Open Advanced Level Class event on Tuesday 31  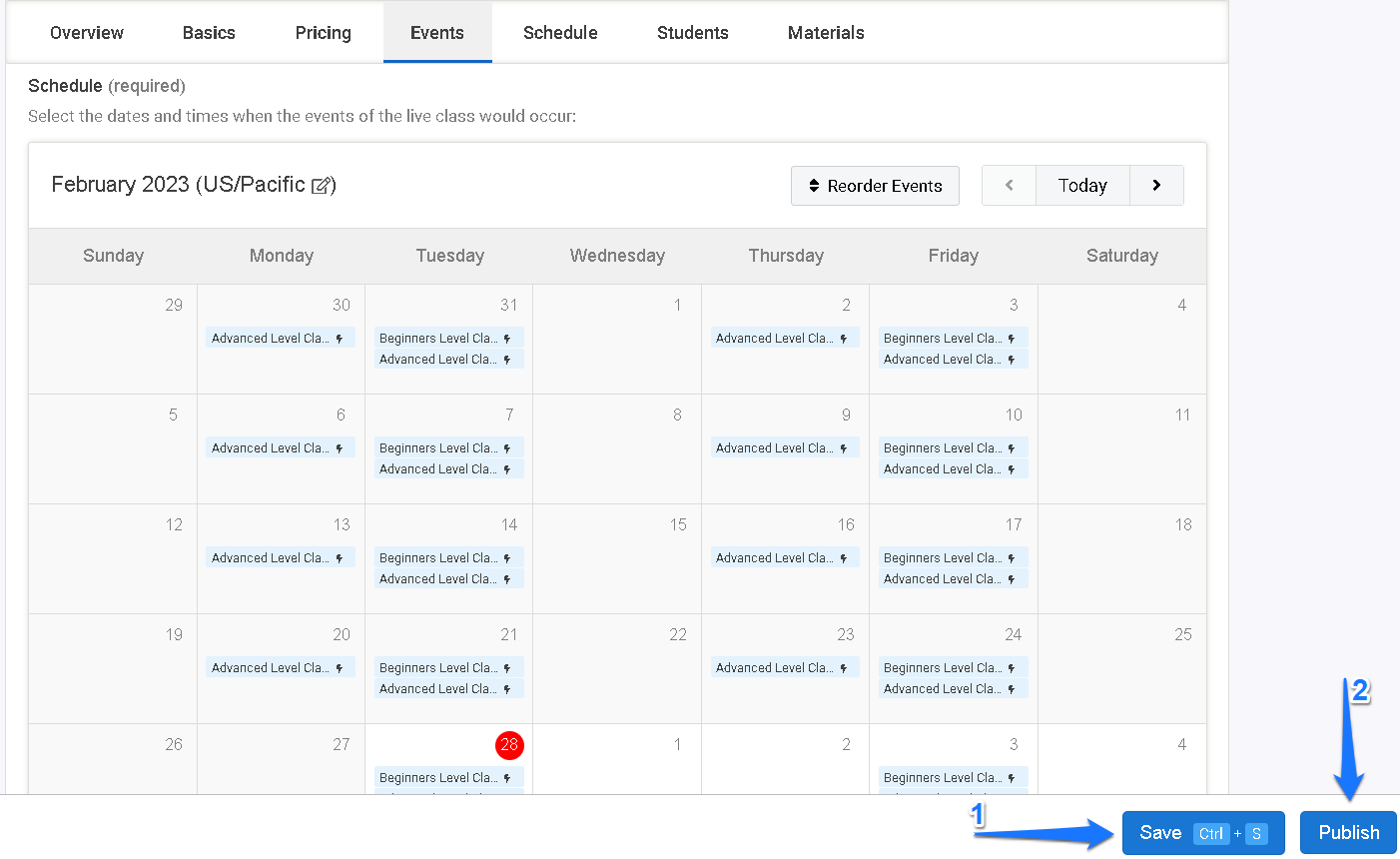click(x=448, y=360)
